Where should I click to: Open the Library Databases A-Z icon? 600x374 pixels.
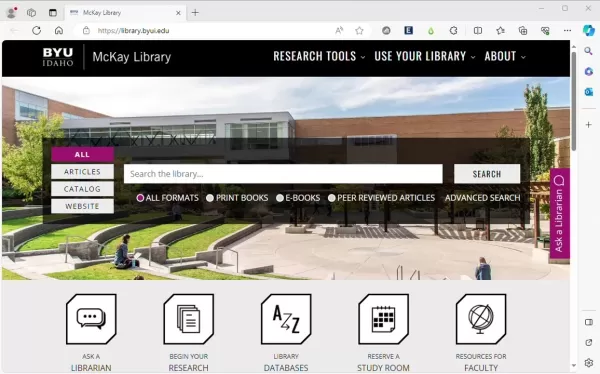286,319
